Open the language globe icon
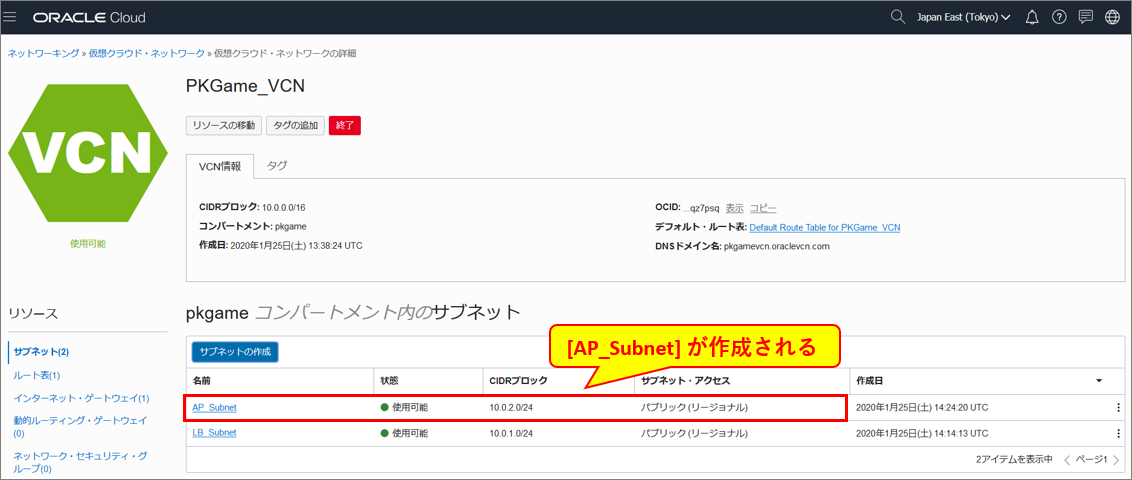Viewport: 1132px width, 480px height. point(1112,17)
